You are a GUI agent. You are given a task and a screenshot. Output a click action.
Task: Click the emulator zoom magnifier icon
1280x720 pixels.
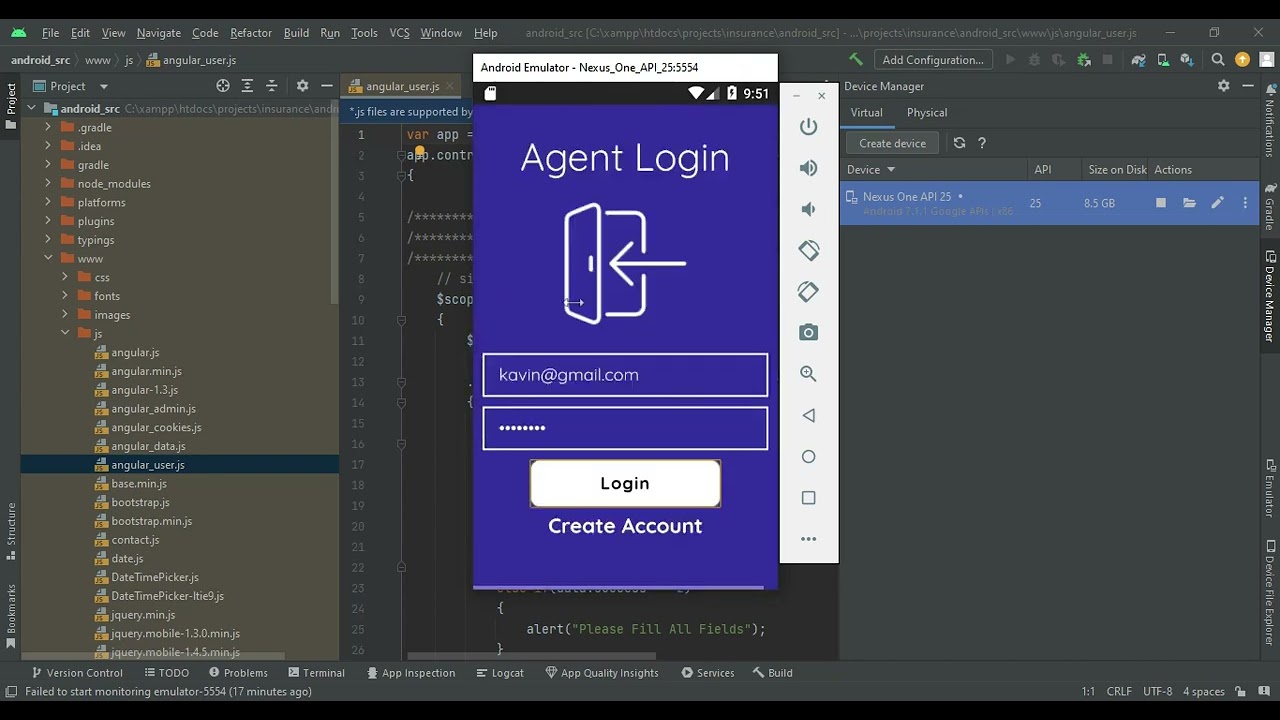point(809,374)
